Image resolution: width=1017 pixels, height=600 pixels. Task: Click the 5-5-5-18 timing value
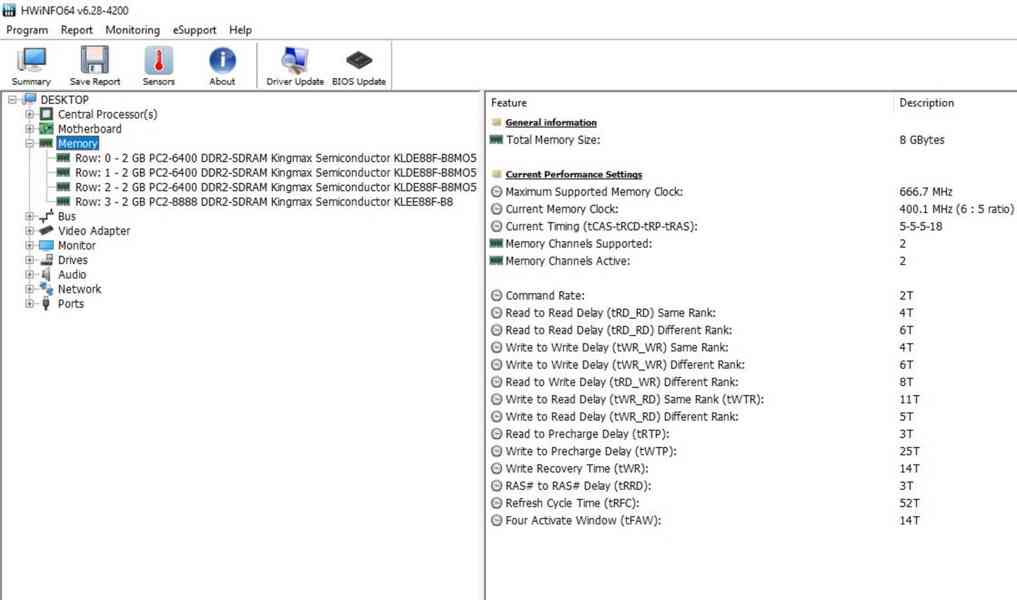[x=921, y=226]
